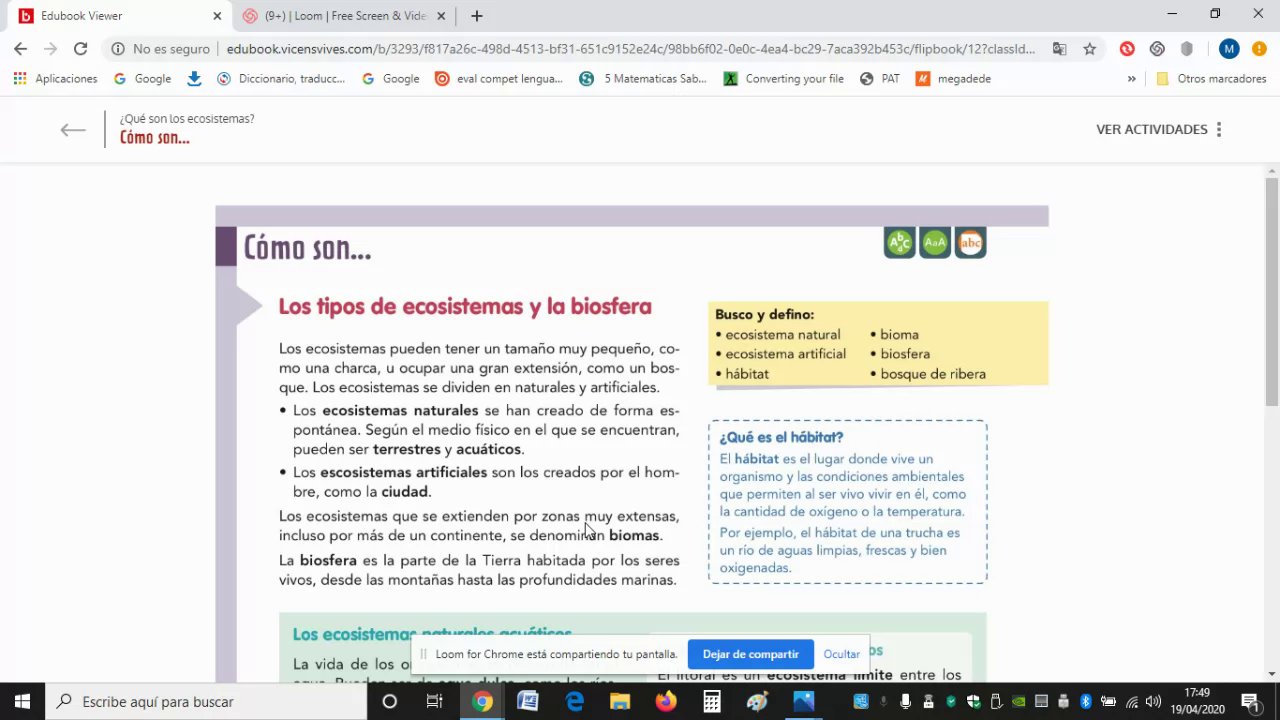Image resolution: width=1280 pixels, height=720 pixels.
Task: Switch to the Edubook Viewer tab
Action: coord(116,16)
